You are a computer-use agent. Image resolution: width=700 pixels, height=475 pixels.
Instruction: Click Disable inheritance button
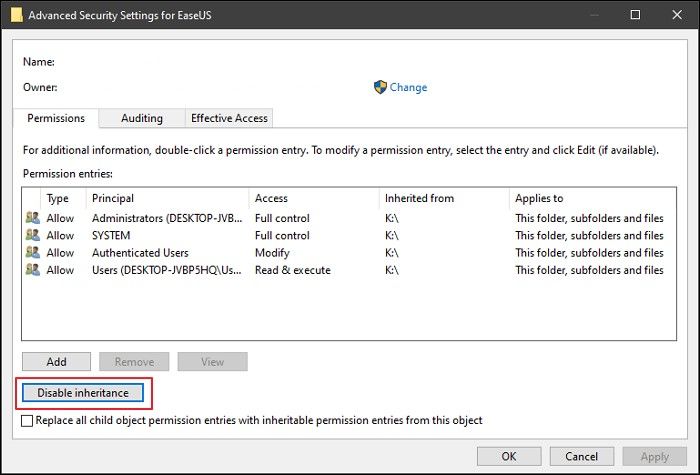click(83, 393)
